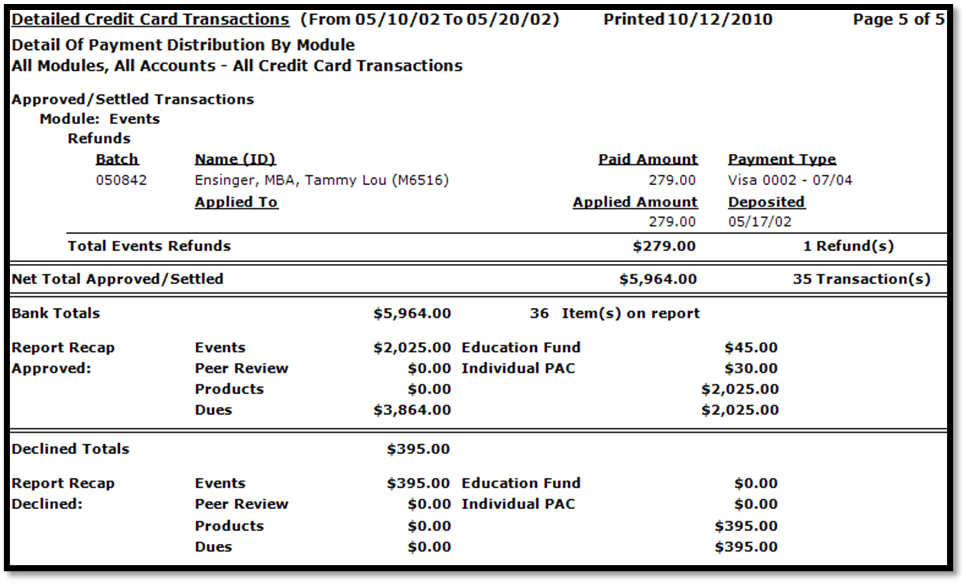Viewport: 966px width, 584px height.
Task: Click the Deposited header
Action: (x=766, y=202)
